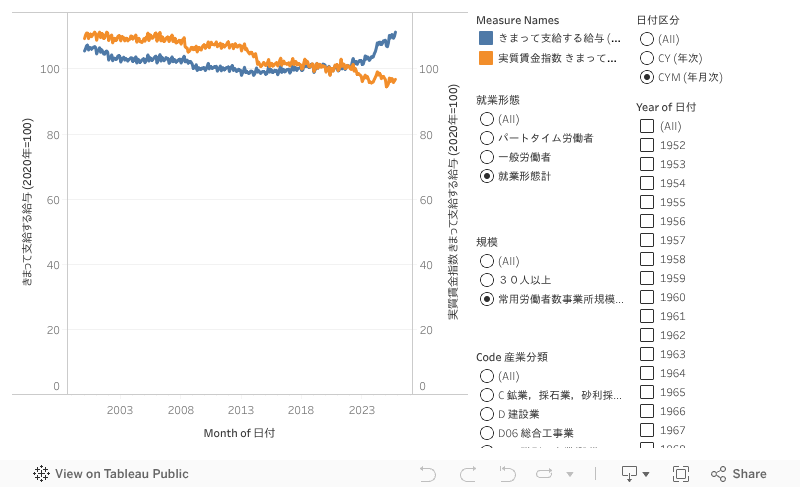Click the Redo arrow icon
800x487 pixels.
[x=467, y=474]
